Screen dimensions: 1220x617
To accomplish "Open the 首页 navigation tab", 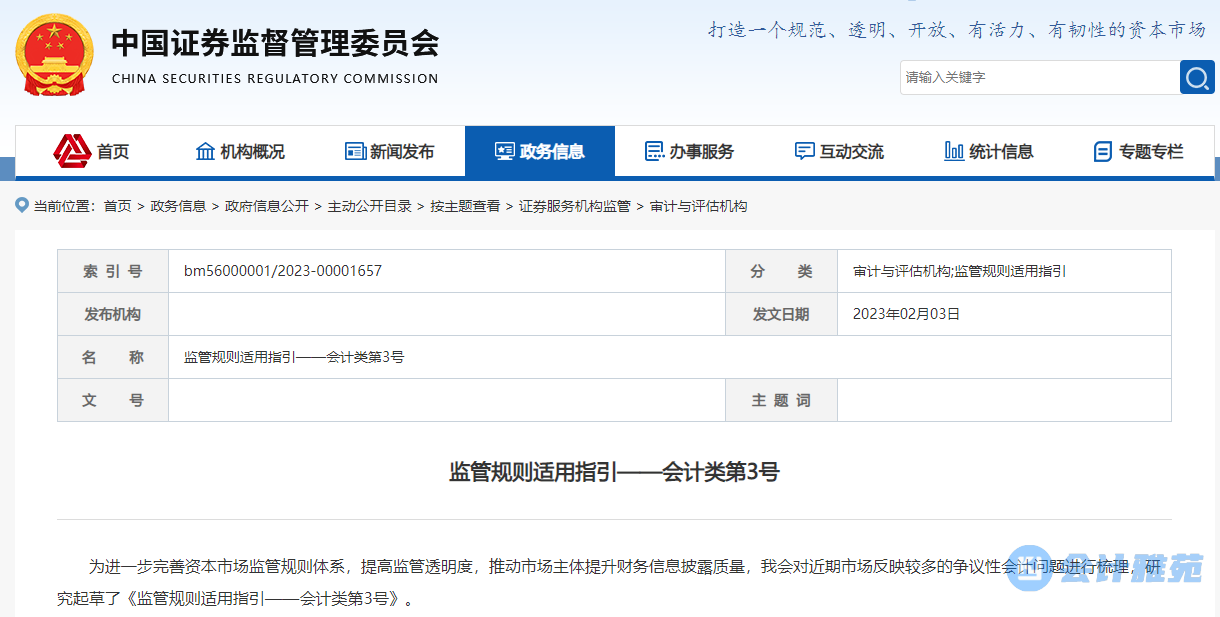I will (x=90, y=151).
